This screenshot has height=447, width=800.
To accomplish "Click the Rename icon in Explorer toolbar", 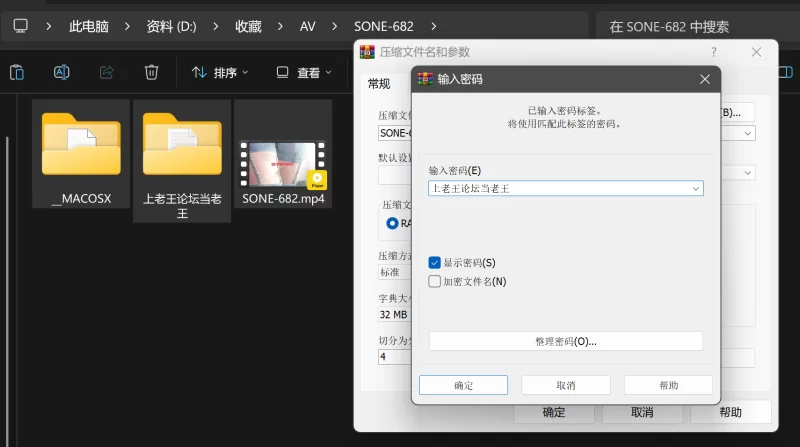I will tap(61, 72).
